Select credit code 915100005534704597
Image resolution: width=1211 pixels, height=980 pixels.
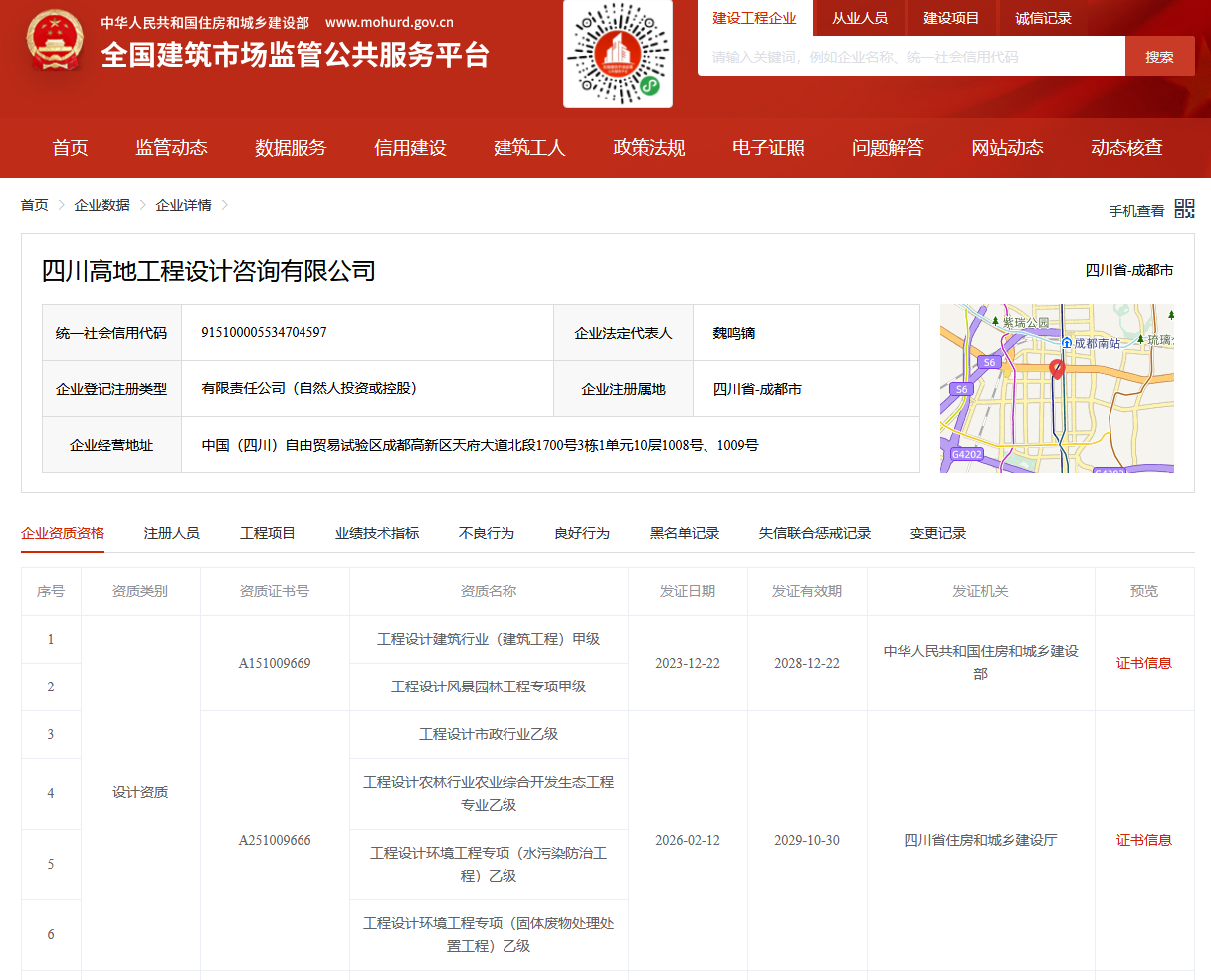pyautogui.click(x=264, y=332)
